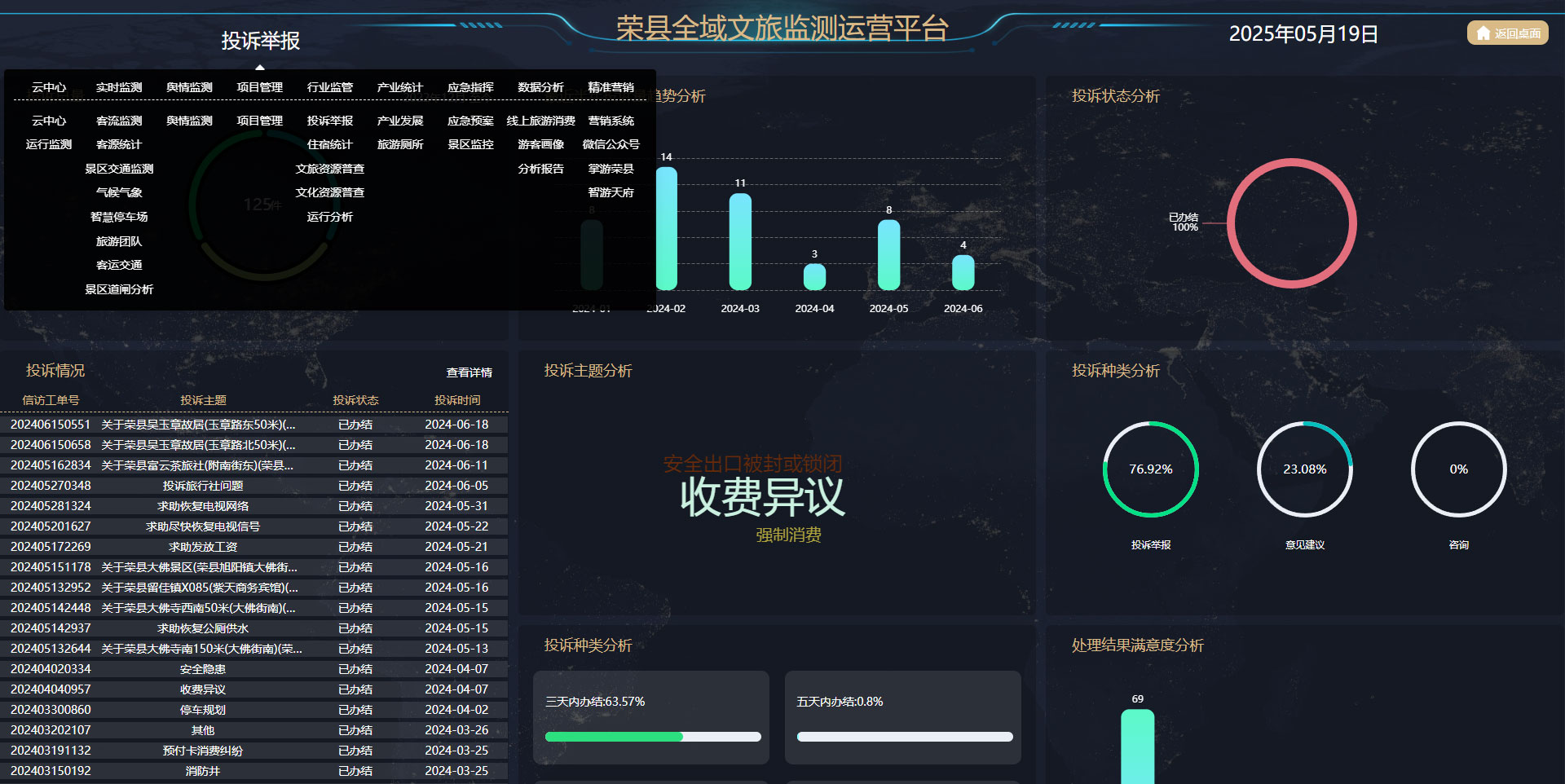
Task: Select 实时监测 from the top menu
Action: pyautogui.click(x=119, y=86)
